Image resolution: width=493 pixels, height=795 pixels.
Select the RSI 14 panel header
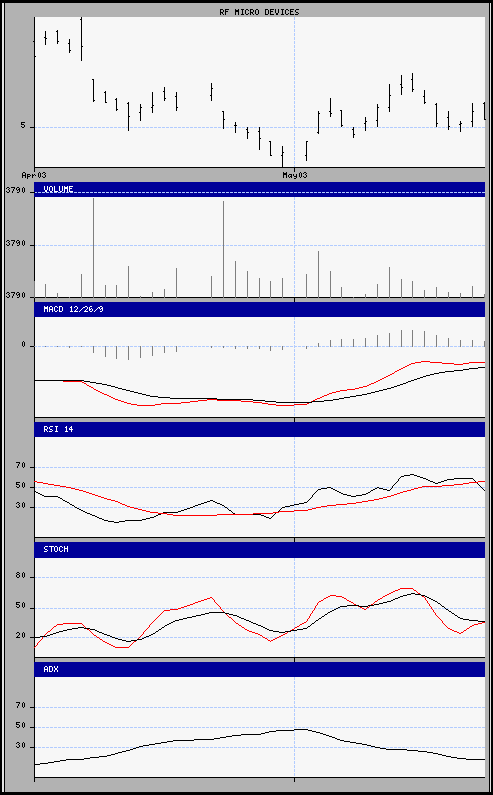tap(260, 429)
